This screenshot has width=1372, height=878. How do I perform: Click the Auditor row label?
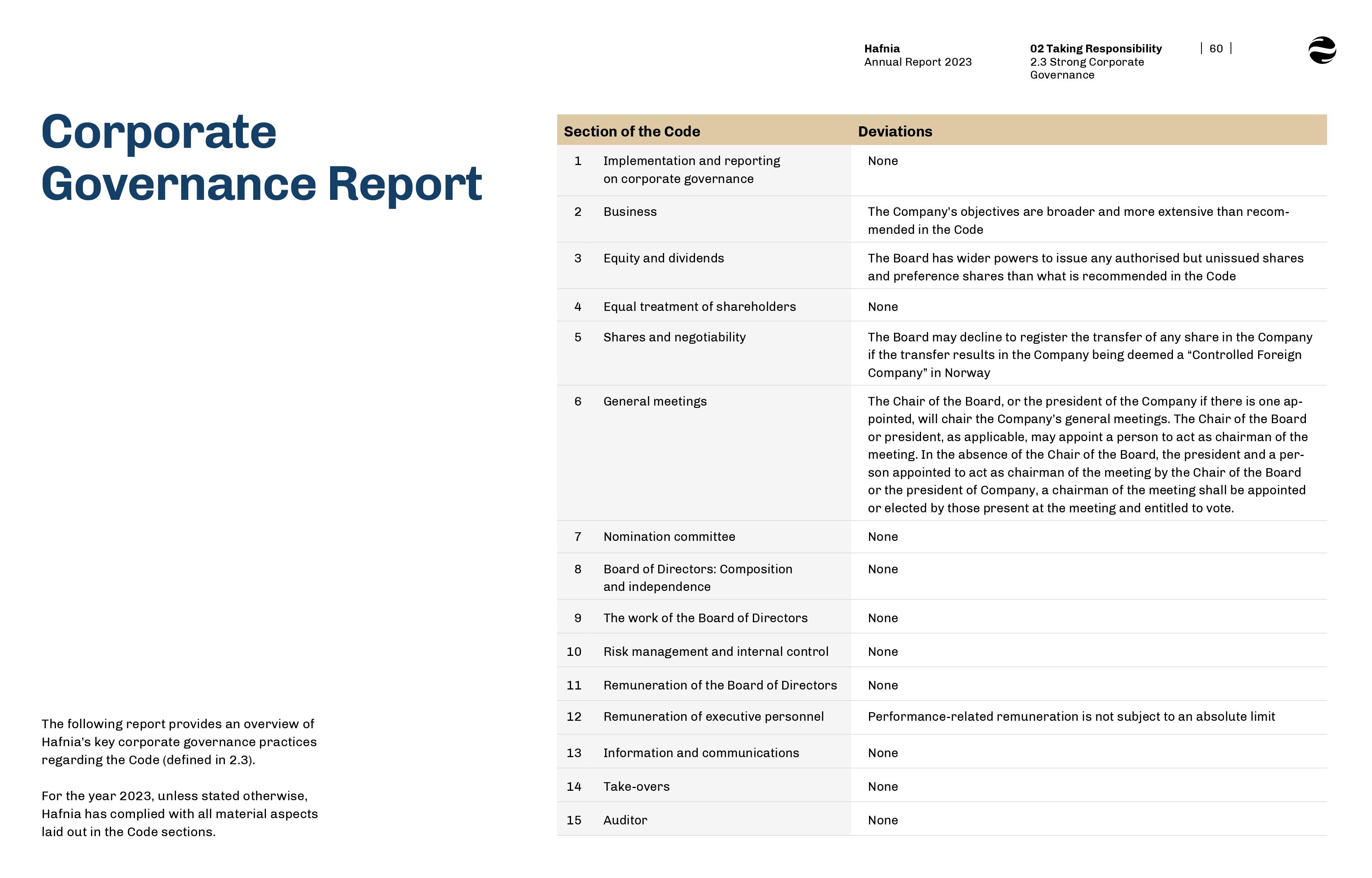[625, 821]
